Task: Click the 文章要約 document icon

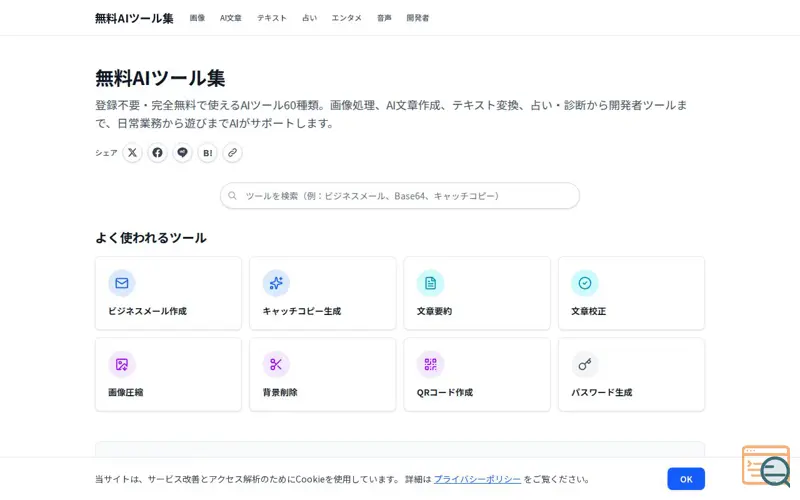Action: pos(430,283)
